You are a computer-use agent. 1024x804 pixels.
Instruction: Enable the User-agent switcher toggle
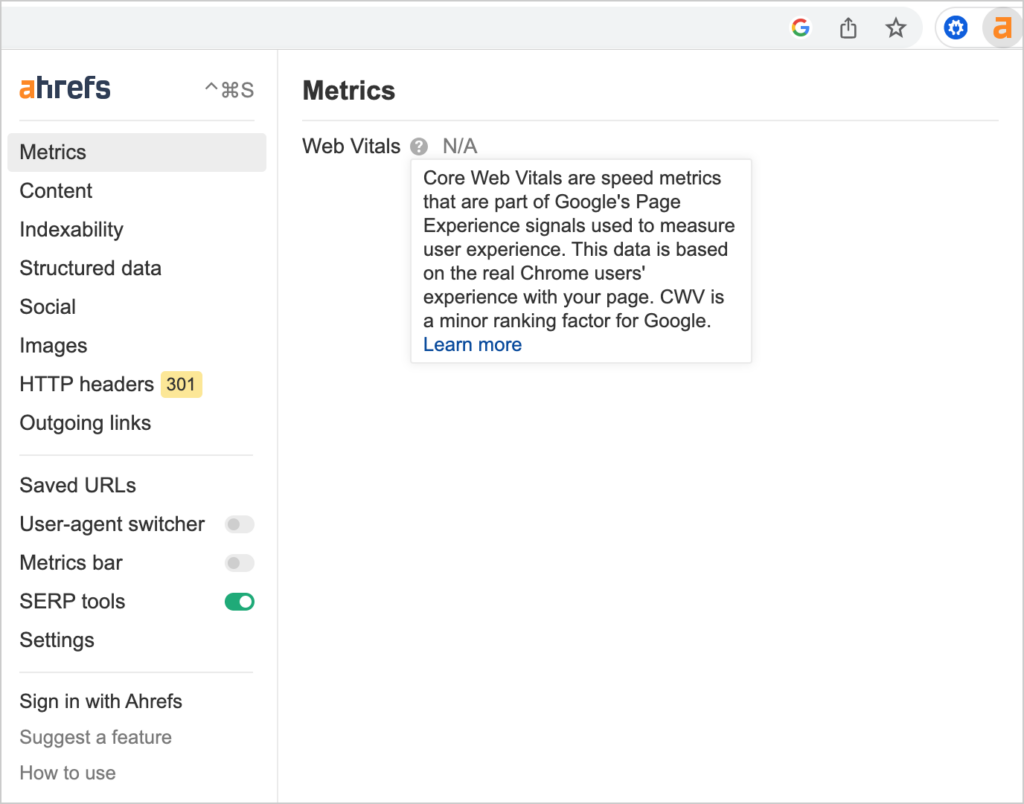239,524
